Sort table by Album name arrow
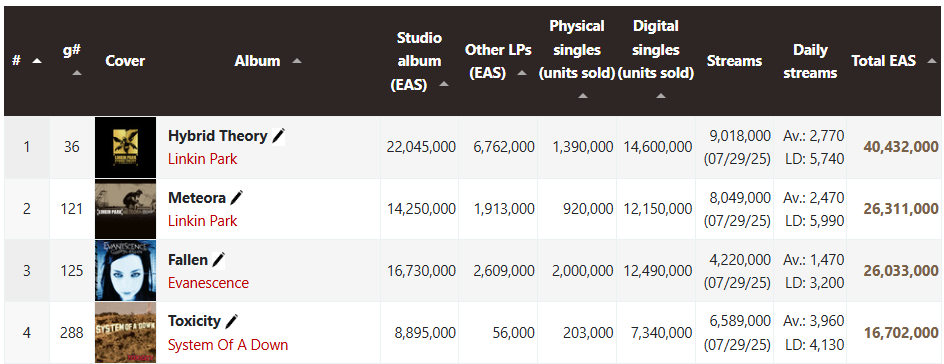944x364 pixels. [296, 61]
